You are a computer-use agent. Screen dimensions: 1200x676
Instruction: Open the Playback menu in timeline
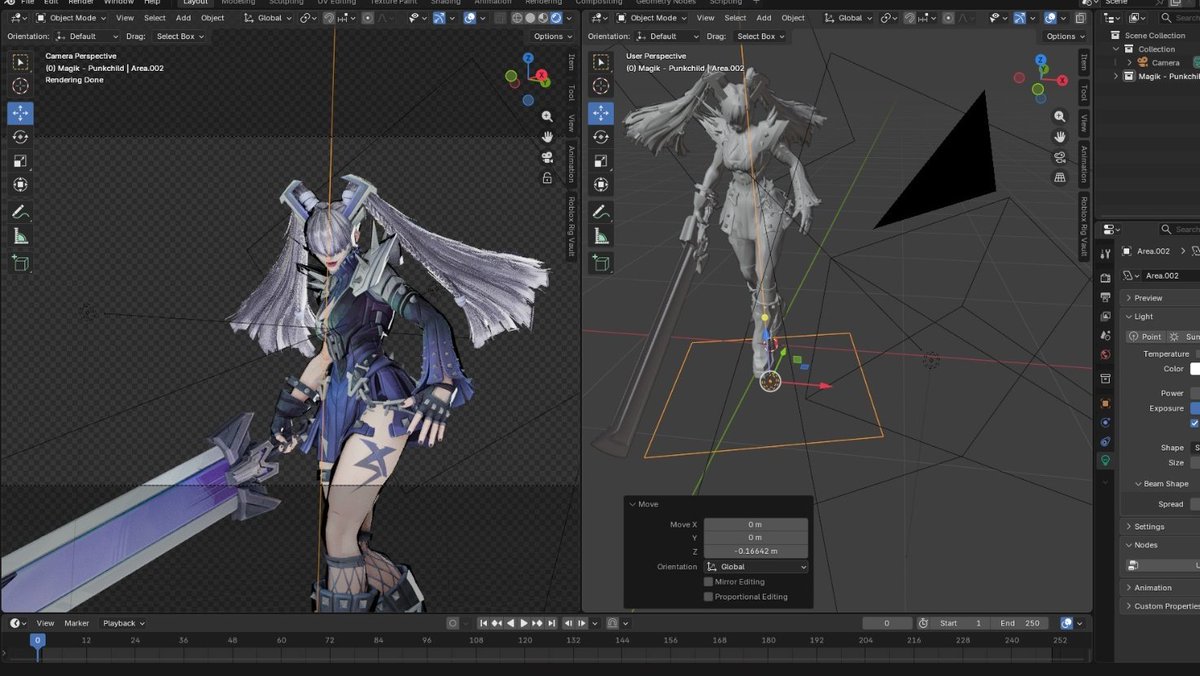click(123, 623)
